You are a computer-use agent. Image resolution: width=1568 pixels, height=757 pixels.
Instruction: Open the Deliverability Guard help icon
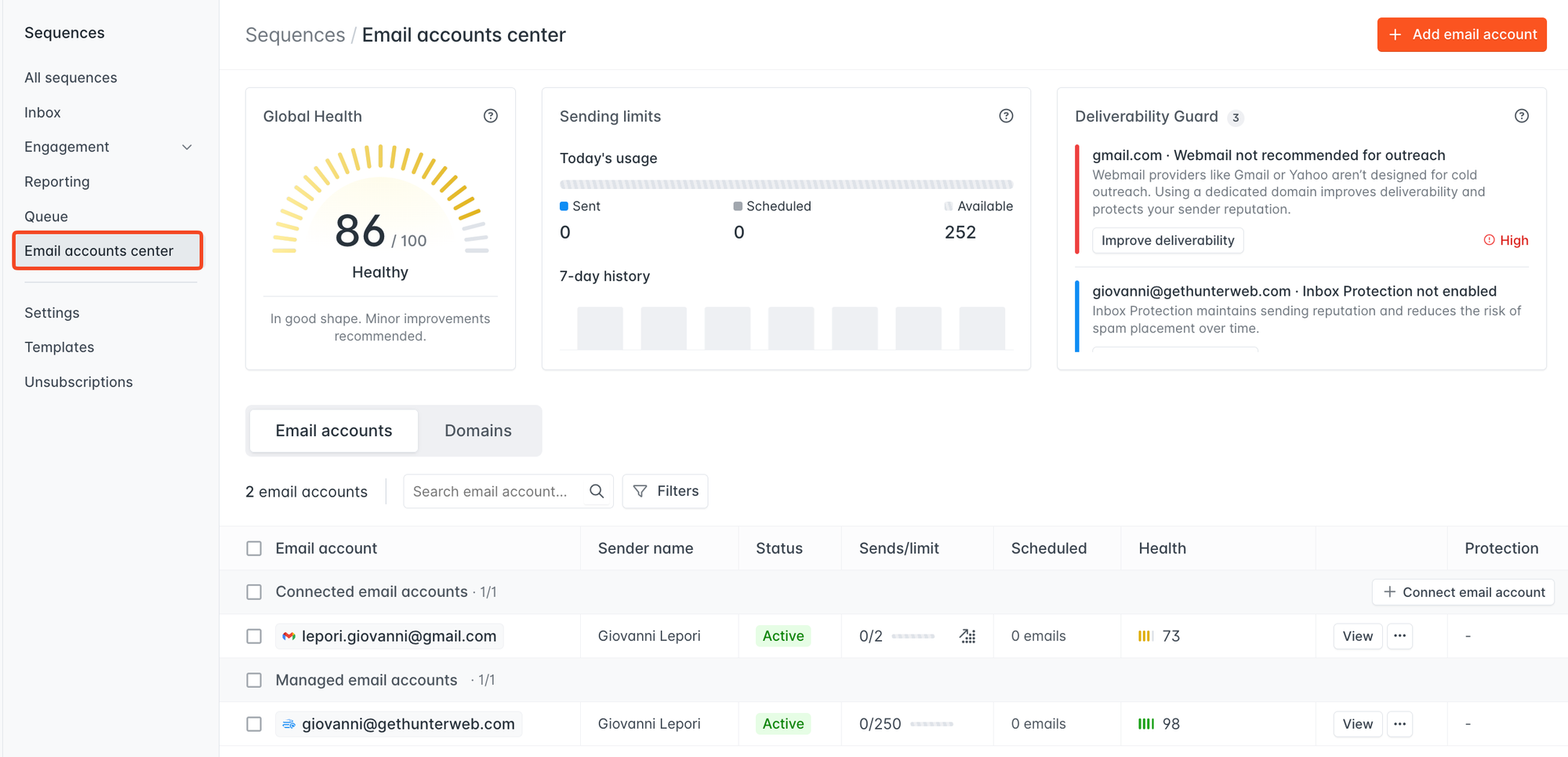(1521, 116)
